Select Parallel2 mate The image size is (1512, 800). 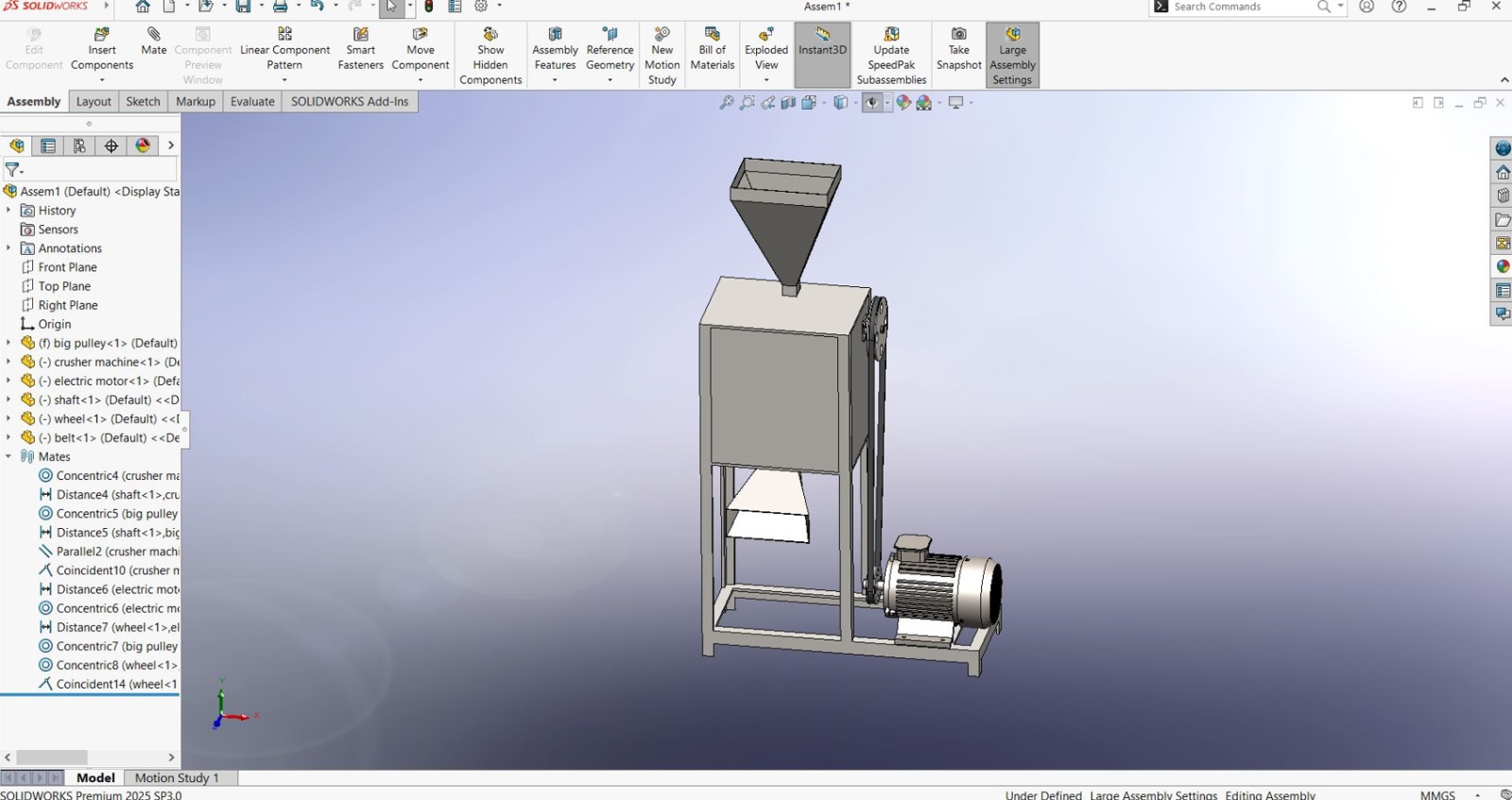pyautogui.click(x=108, y=551)
